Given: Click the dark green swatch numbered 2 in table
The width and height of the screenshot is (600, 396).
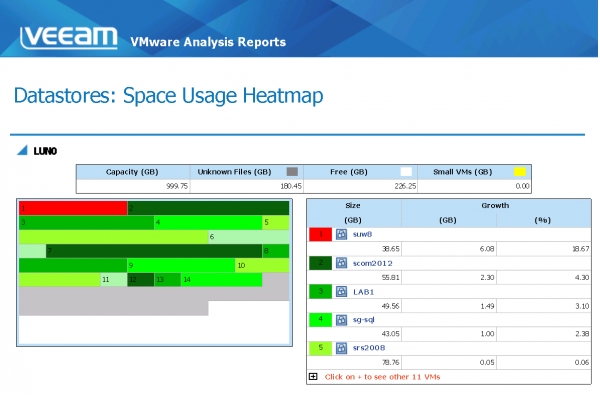Looking at the screenshot, I should click(x=320, y=263).
